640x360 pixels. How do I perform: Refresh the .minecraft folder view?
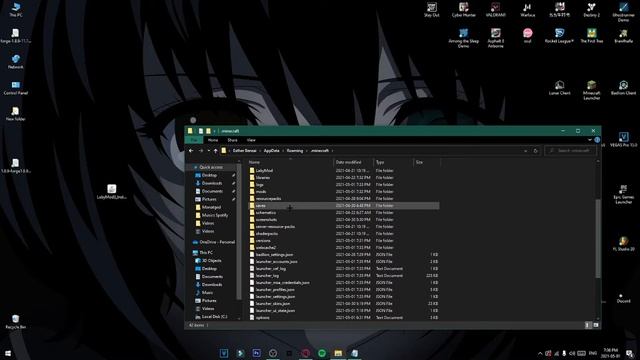pyautogui.click(x=536, y=151)
